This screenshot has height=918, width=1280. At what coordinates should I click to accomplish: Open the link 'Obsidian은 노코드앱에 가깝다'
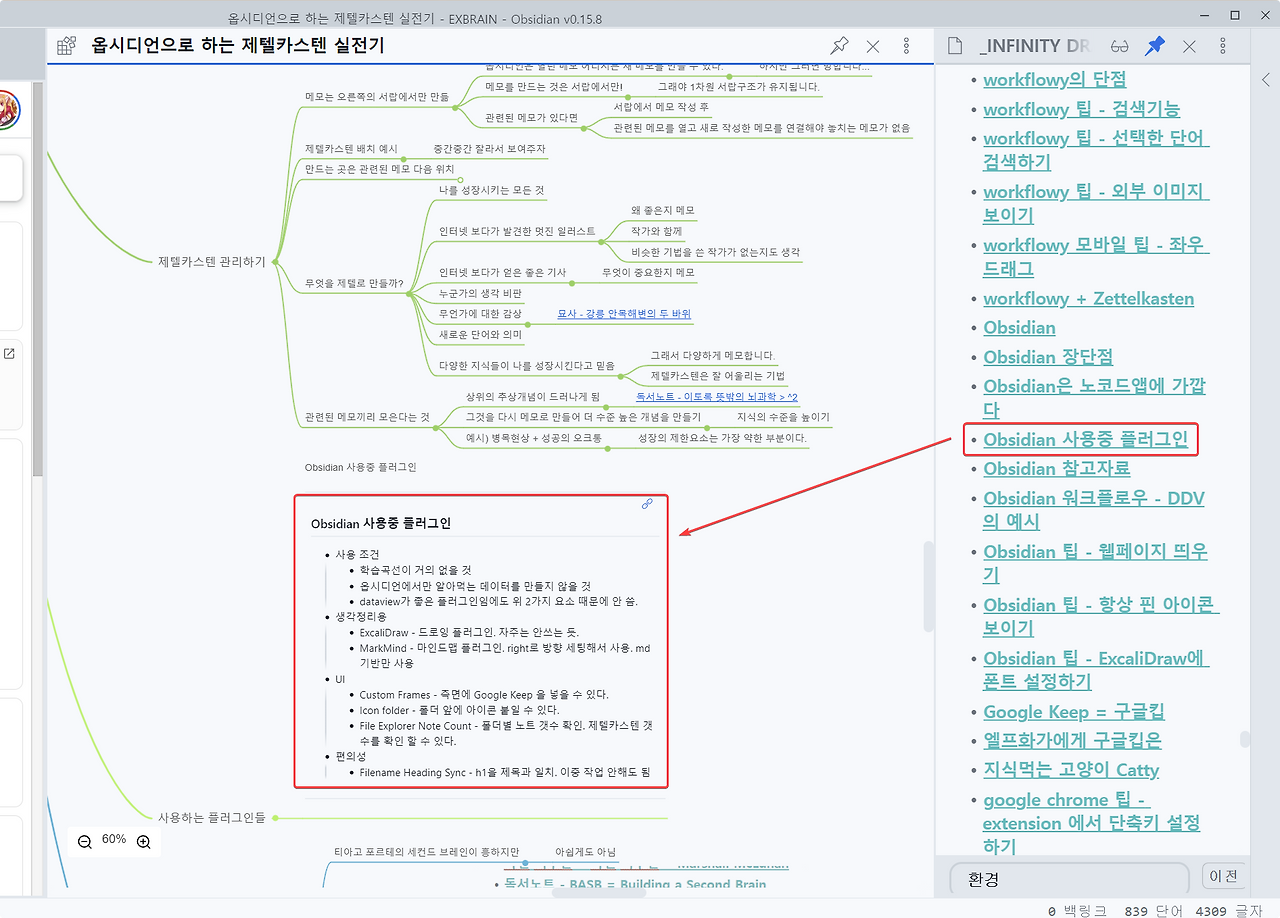(1094, 398)
